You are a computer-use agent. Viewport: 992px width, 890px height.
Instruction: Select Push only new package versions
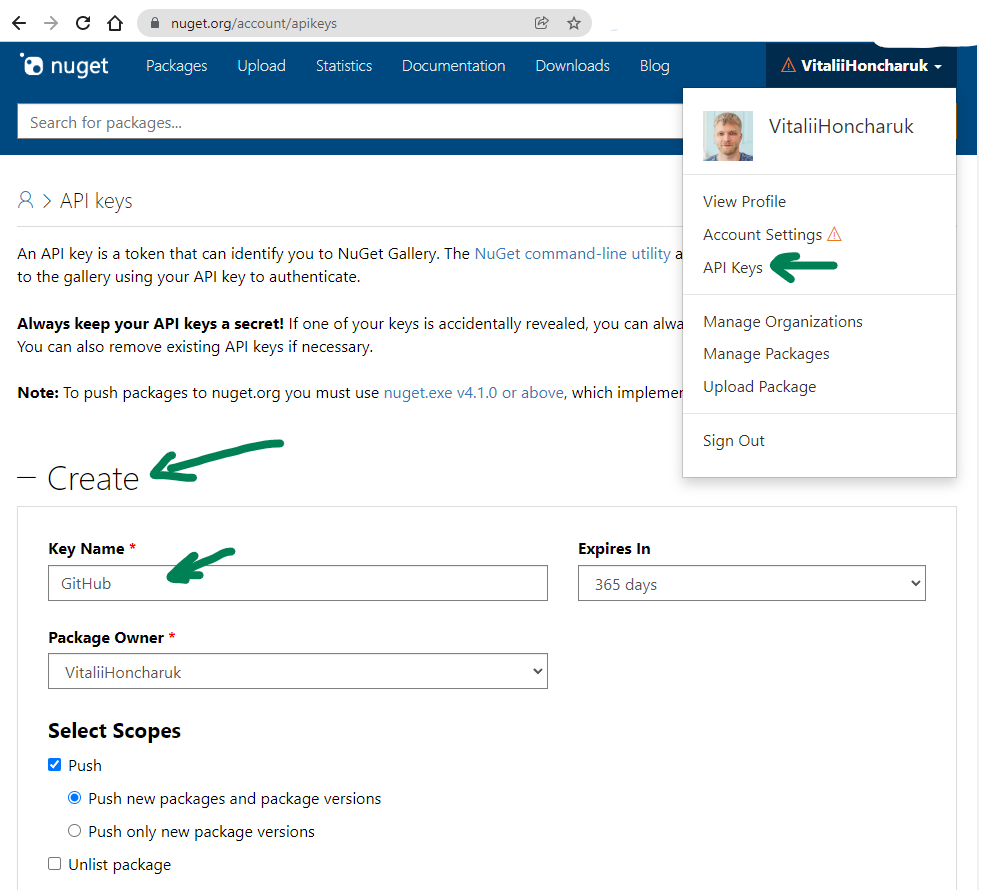tap(74, 830)
